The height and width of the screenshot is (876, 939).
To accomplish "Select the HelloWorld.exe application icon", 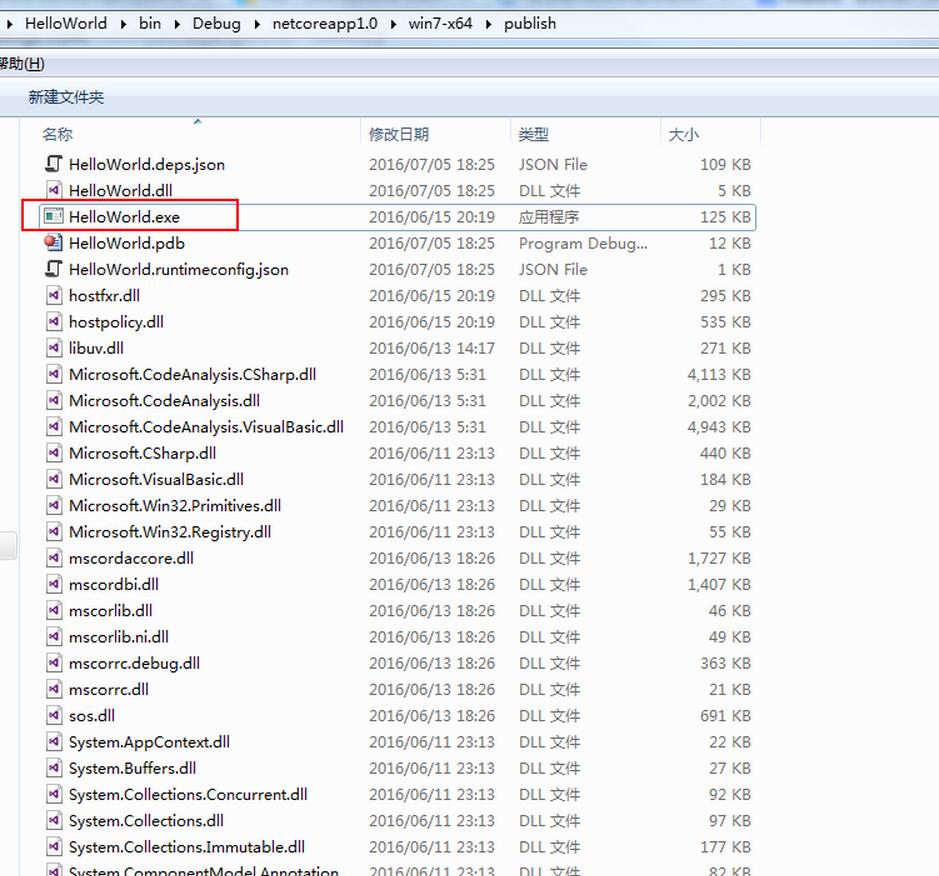I will 53,217.
